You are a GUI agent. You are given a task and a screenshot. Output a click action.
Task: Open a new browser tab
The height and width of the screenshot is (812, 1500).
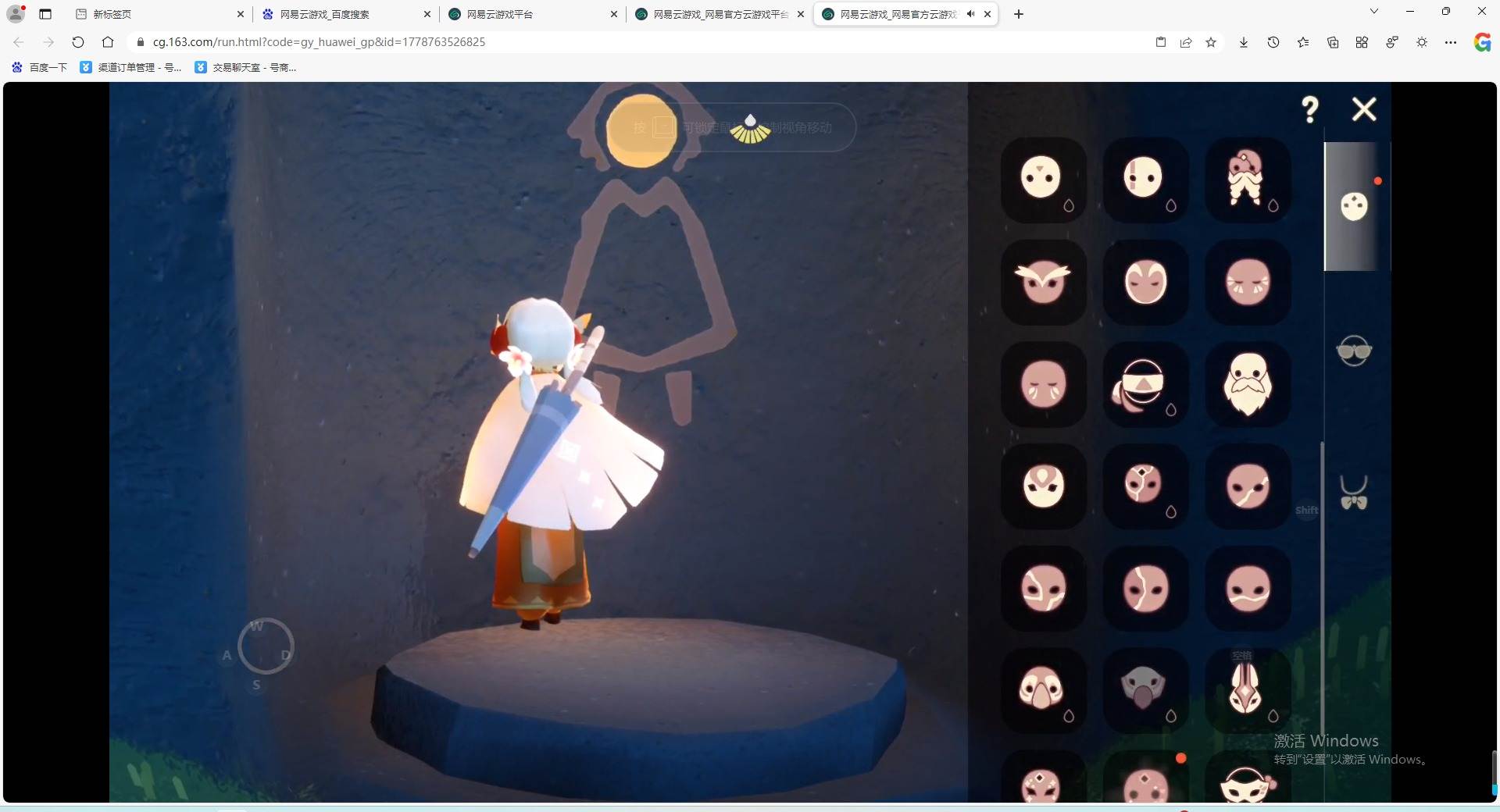[1019, 14]
